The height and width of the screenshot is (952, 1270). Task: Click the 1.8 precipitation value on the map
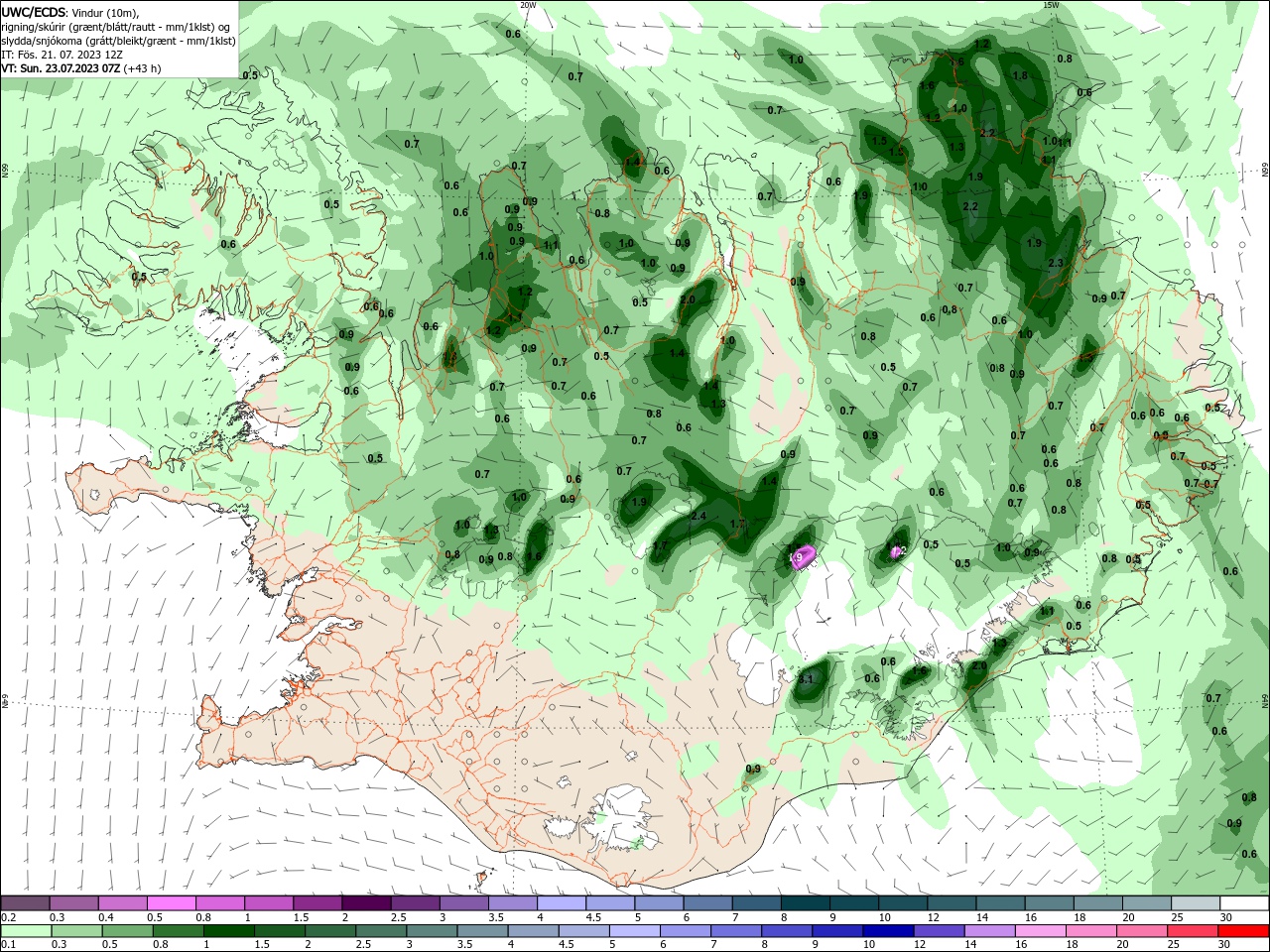(1019, 75)
